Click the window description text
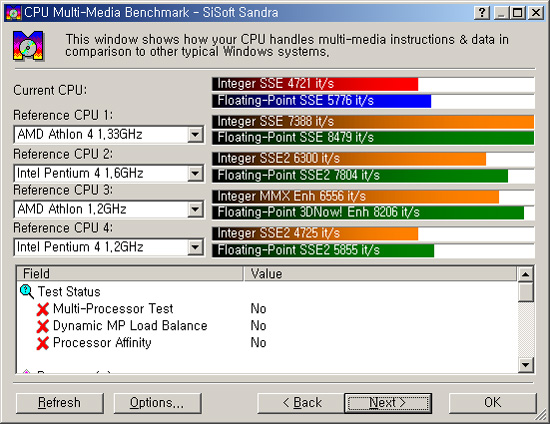Image resolution: width=550 pixels, height=424 pixels. [x=287, y=46]
